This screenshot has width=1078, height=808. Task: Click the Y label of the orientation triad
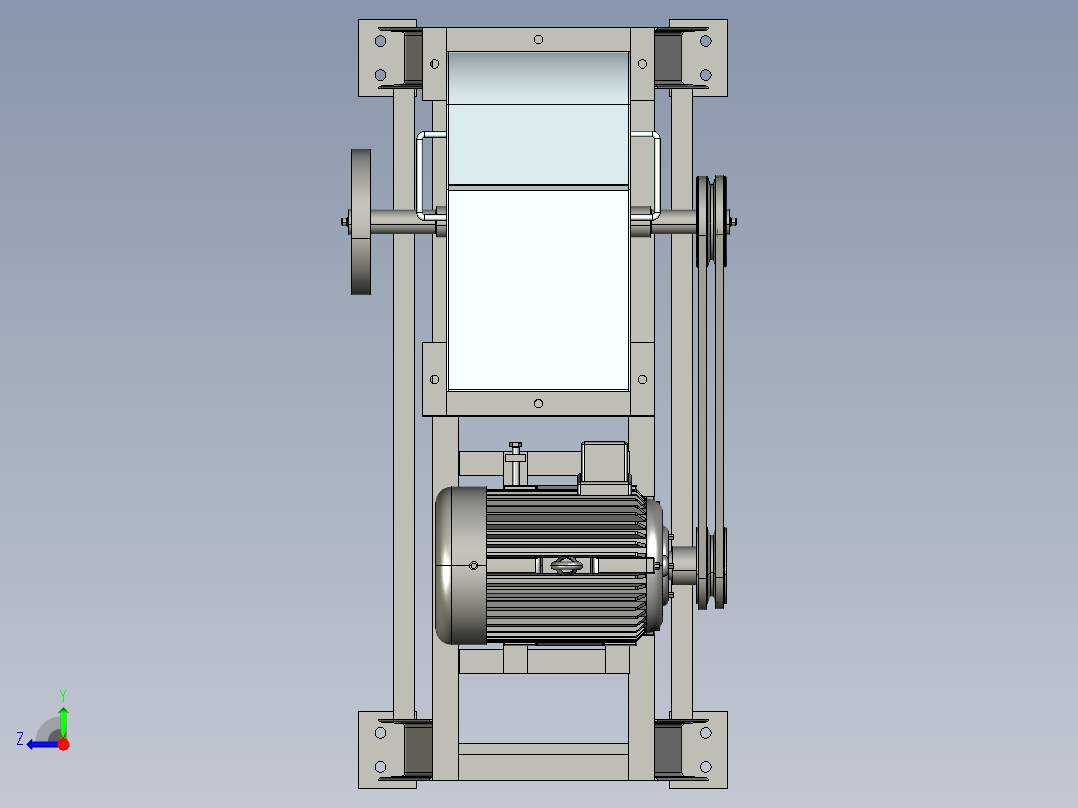click(x=63, y=693)
